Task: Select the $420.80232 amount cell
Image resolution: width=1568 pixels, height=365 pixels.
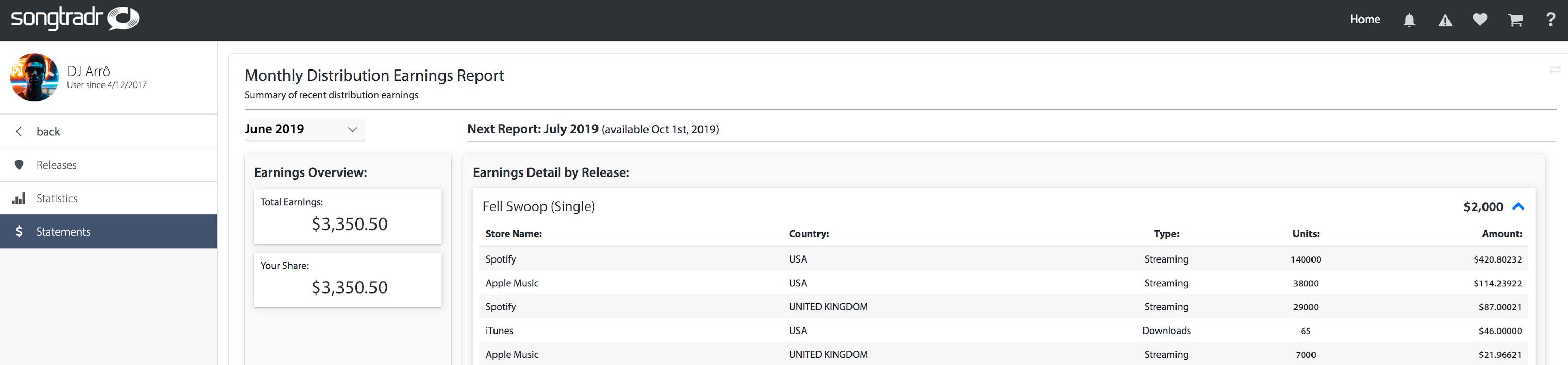Action: (x=1498, y=259)
